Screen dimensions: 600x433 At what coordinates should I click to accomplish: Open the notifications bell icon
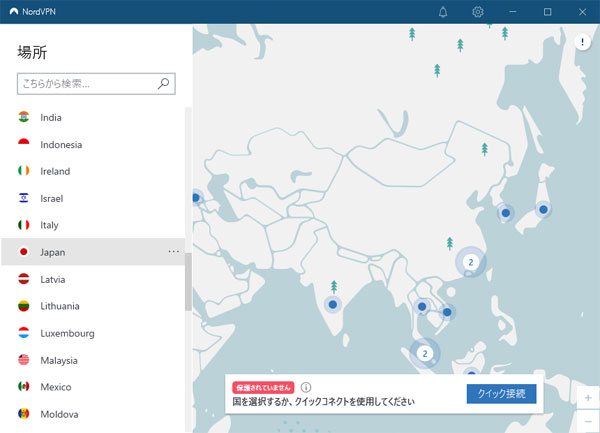(x=443, y=12)
